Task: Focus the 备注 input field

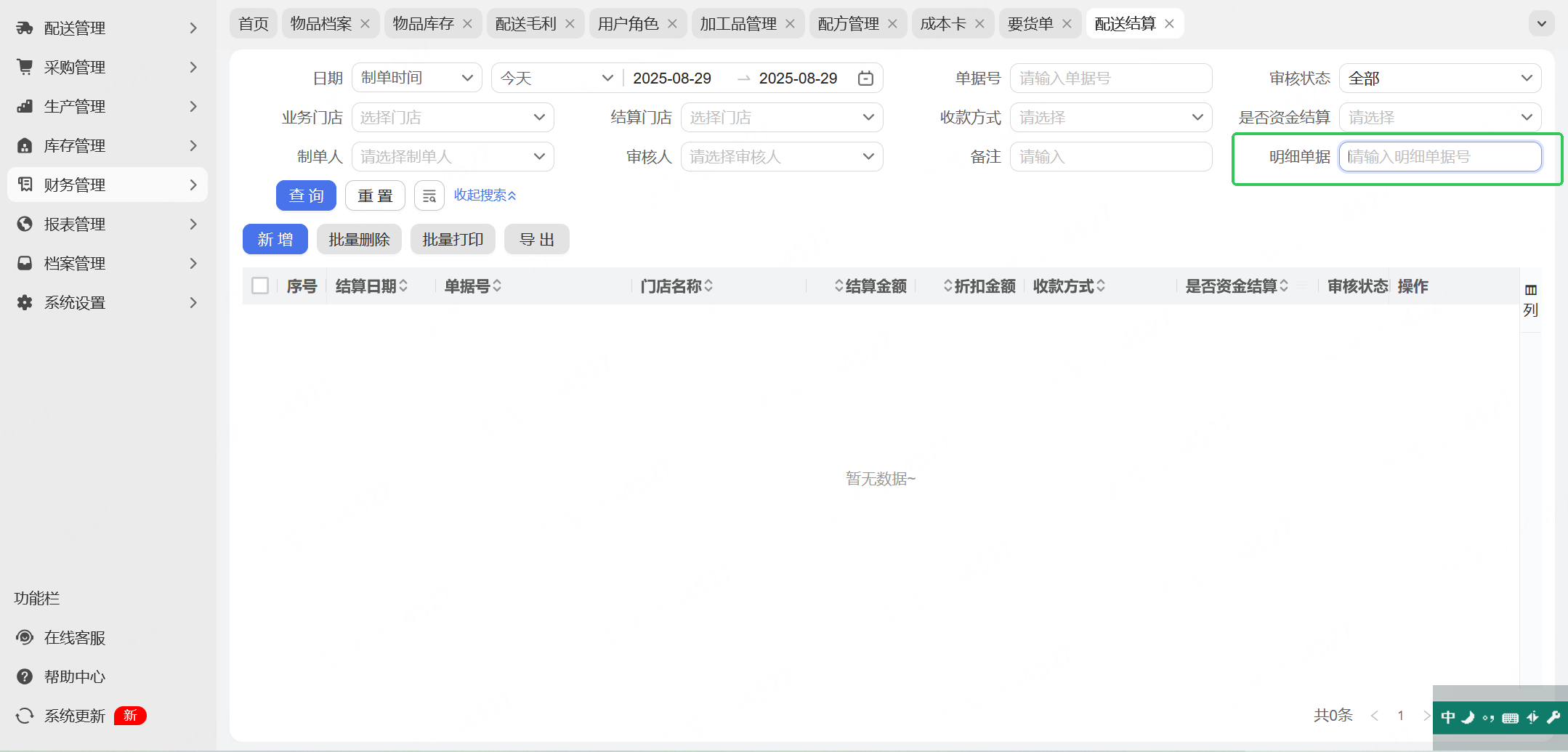Action: pyautogui.click(x=1111, y=156)
